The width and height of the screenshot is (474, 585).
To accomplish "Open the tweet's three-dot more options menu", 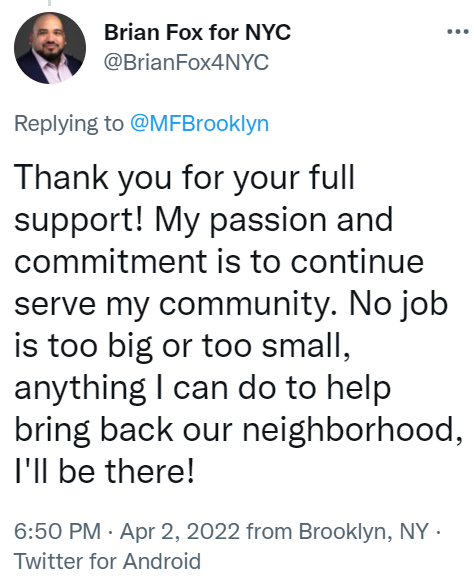I will click(458, 32).
